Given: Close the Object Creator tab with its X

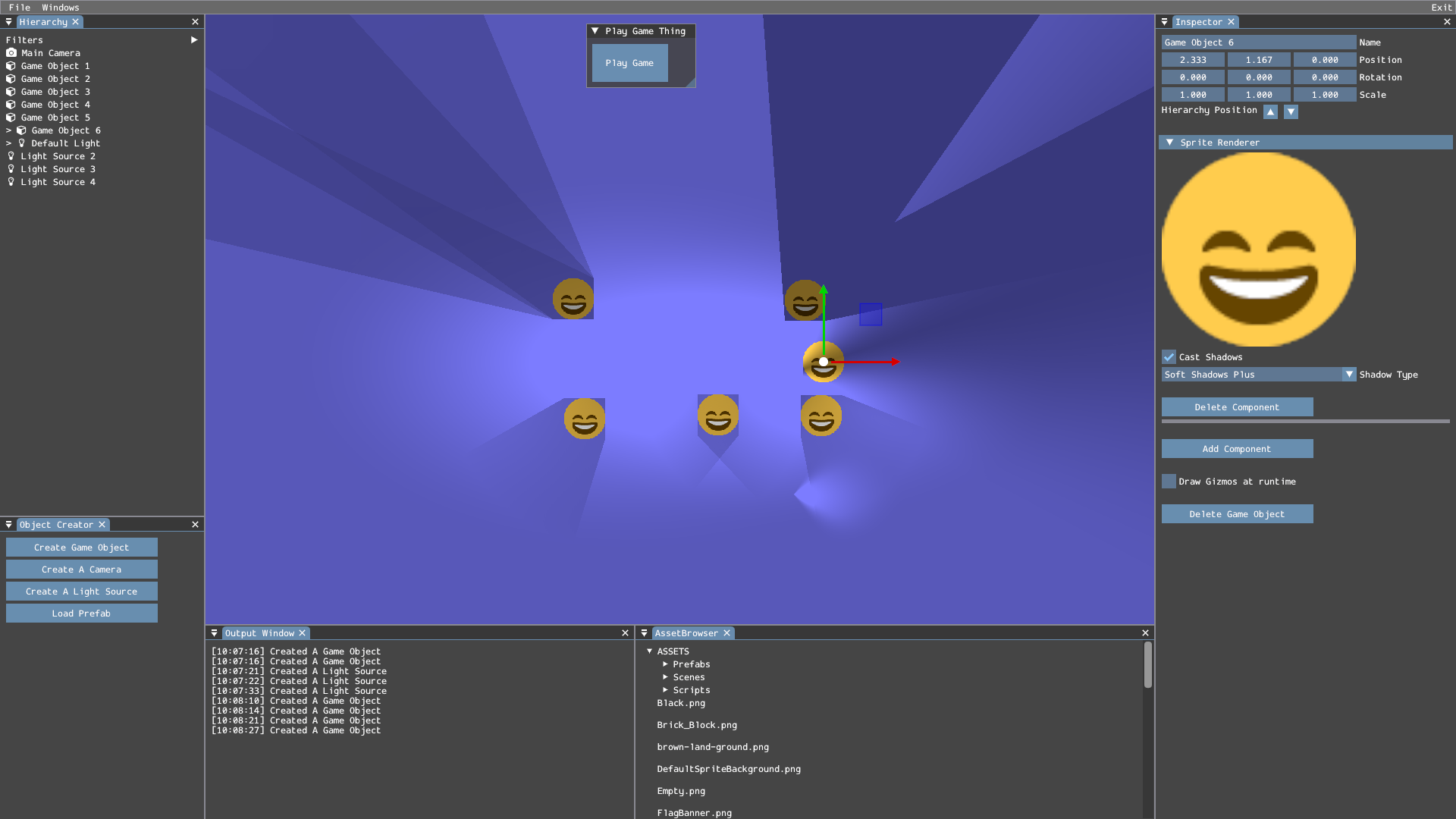Looking at the screenshot, I should coord(102,525).
